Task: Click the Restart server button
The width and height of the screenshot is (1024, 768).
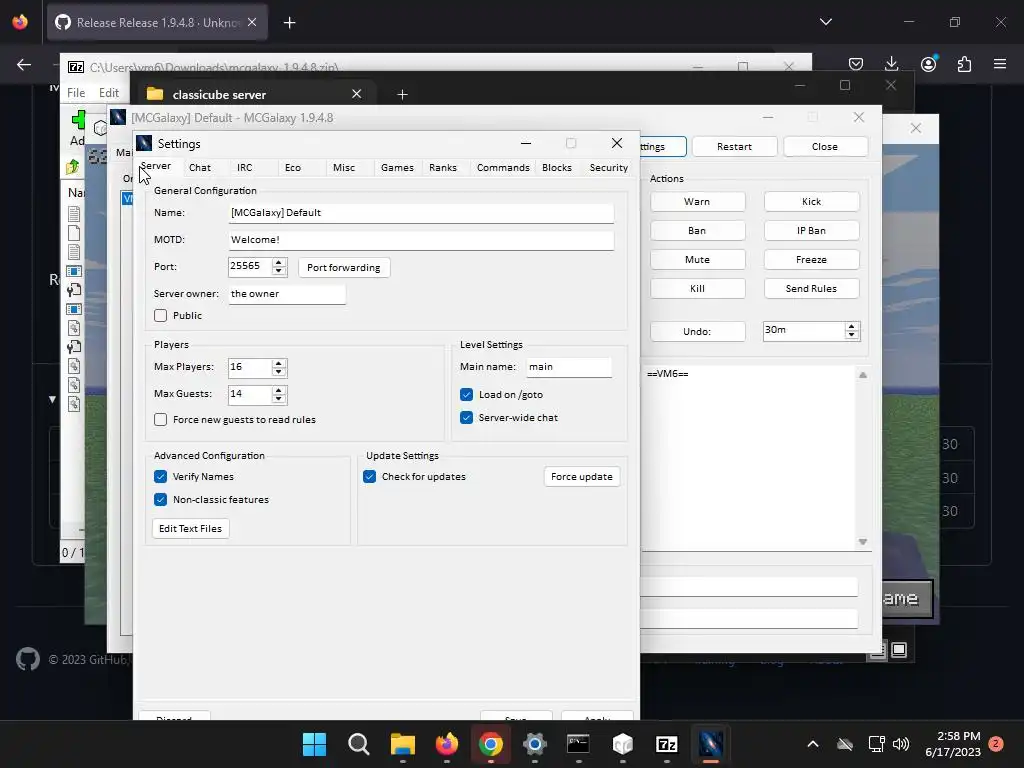Action: (734, 146)
